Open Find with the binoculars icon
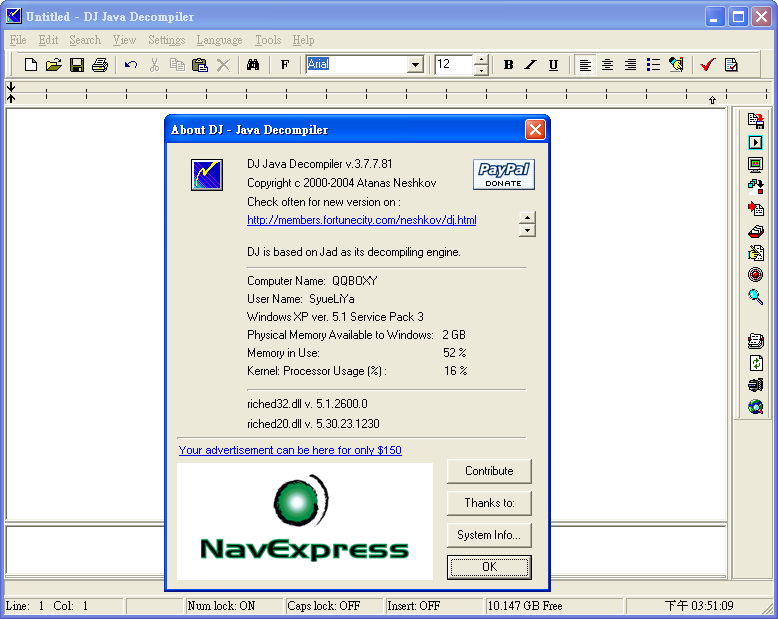 pyautogui.click(x=253, y=64)
